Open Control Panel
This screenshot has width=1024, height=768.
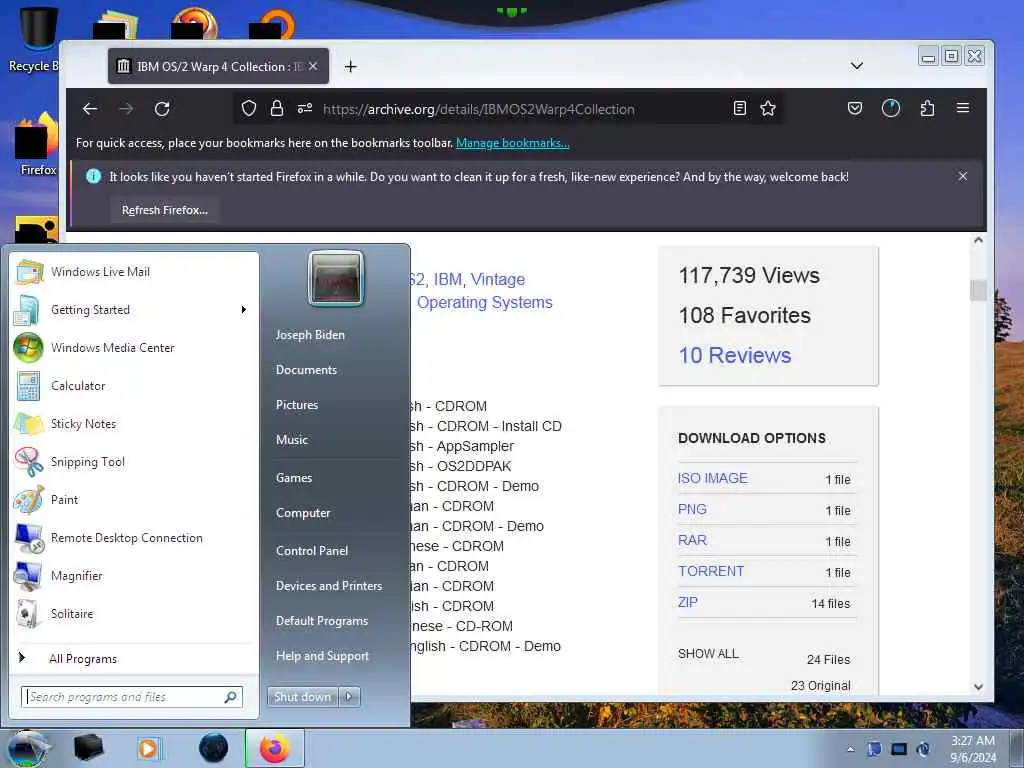click(x=312, y=551)
